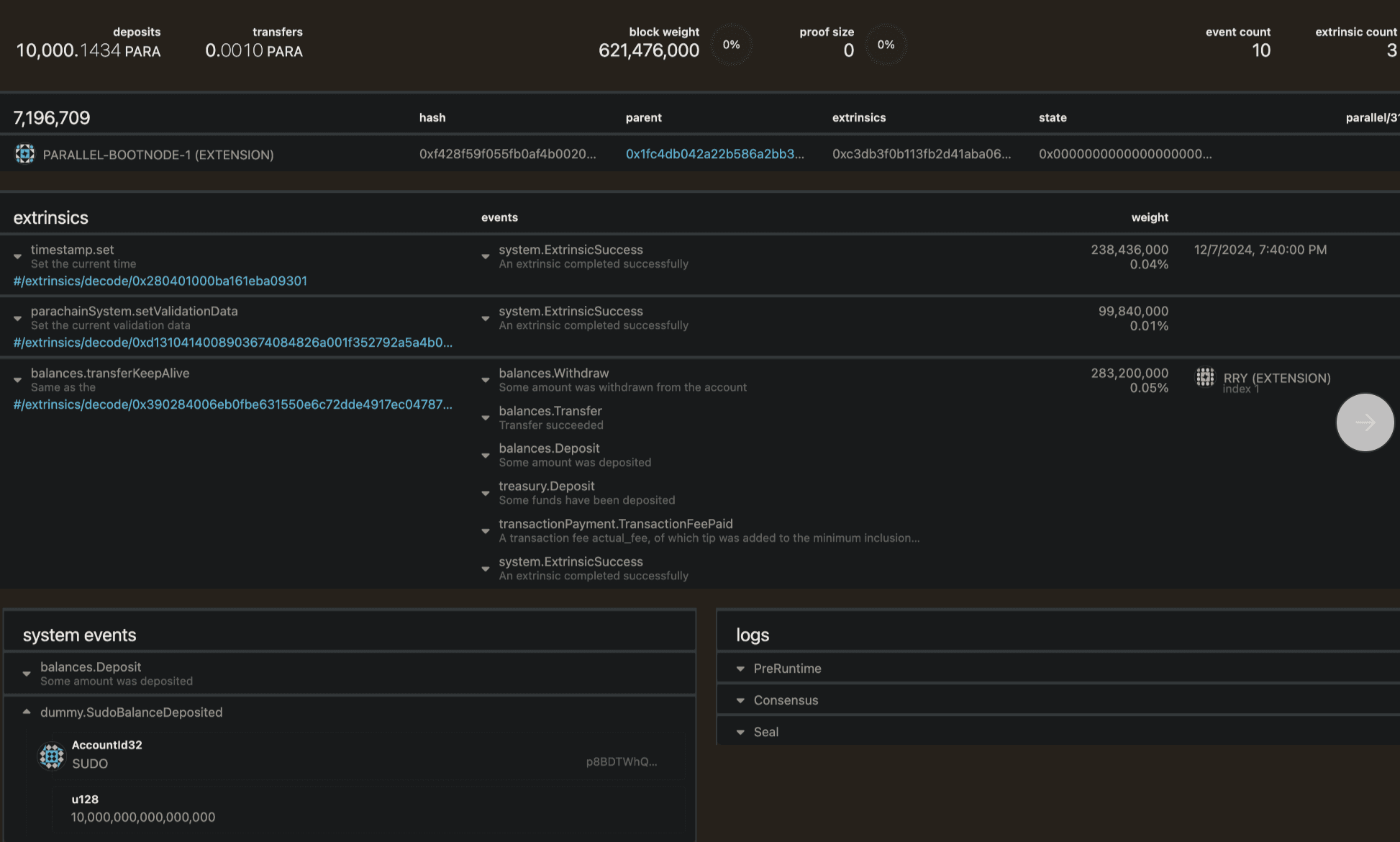Click the round next-block arrow button
The image size is (1400, 842).
click(x=1365, y=422)
